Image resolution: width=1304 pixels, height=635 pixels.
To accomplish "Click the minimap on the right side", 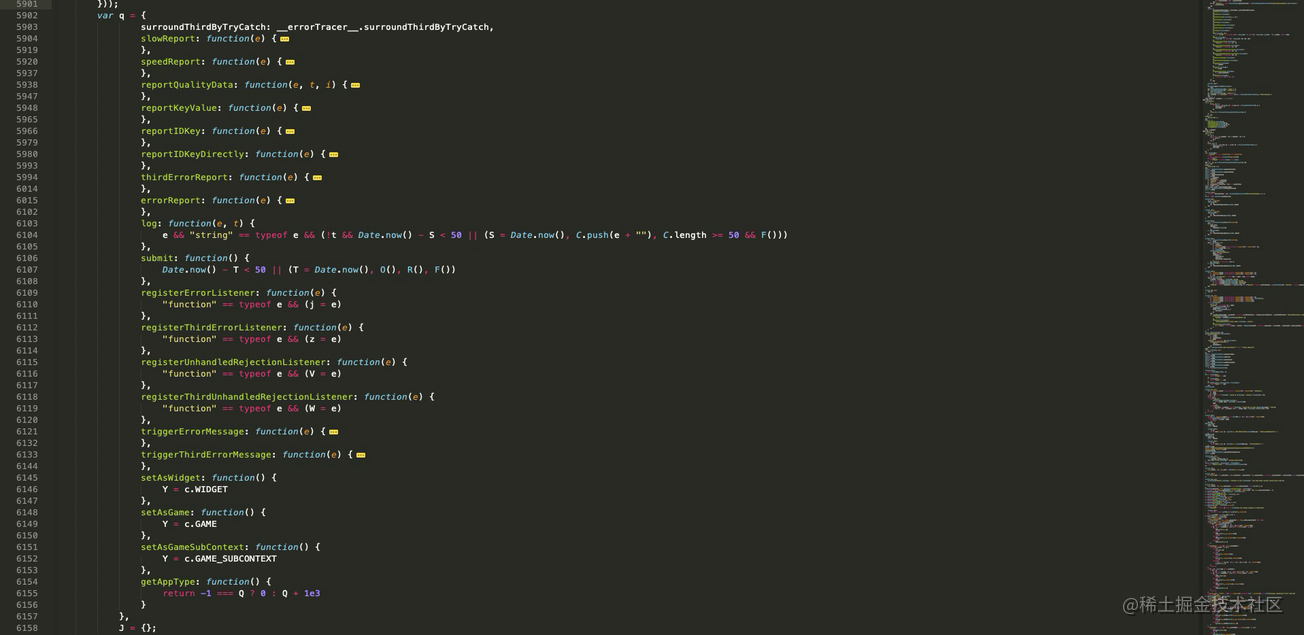I will tap(1250, 300).
